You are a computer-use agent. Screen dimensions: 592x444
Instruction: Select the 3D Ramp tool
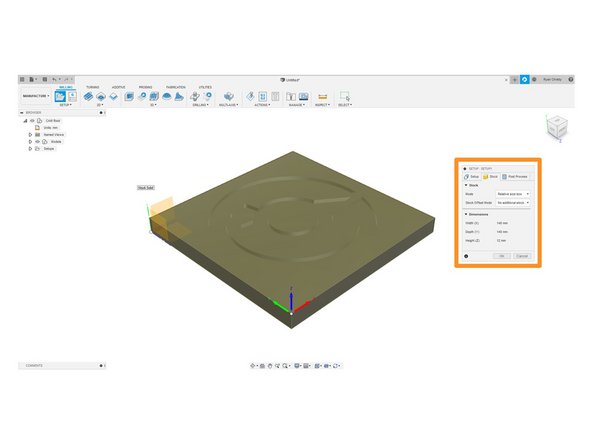[x=179, y=96]
